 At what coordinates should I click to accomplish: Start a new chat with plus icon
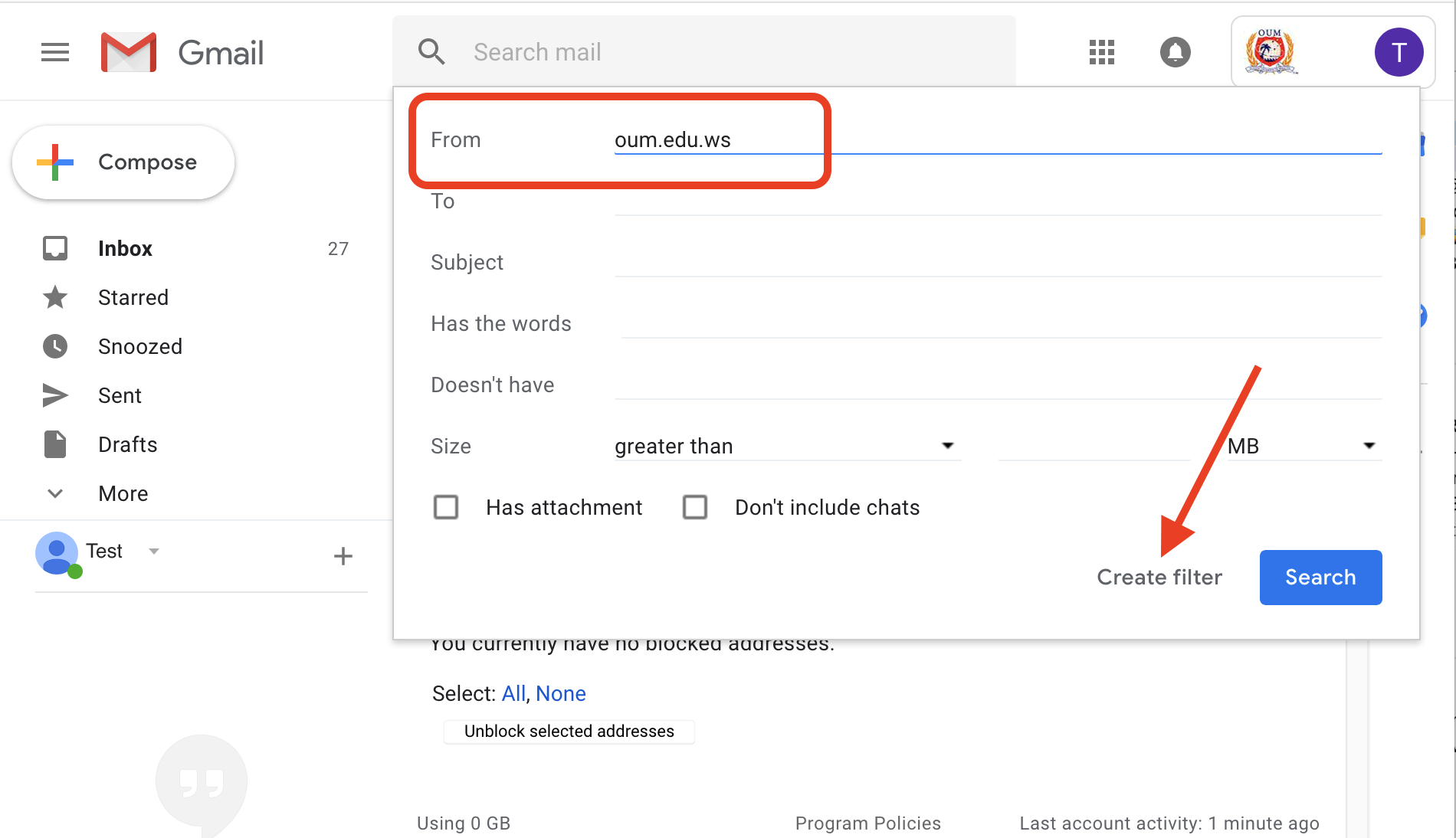point(343,556)
